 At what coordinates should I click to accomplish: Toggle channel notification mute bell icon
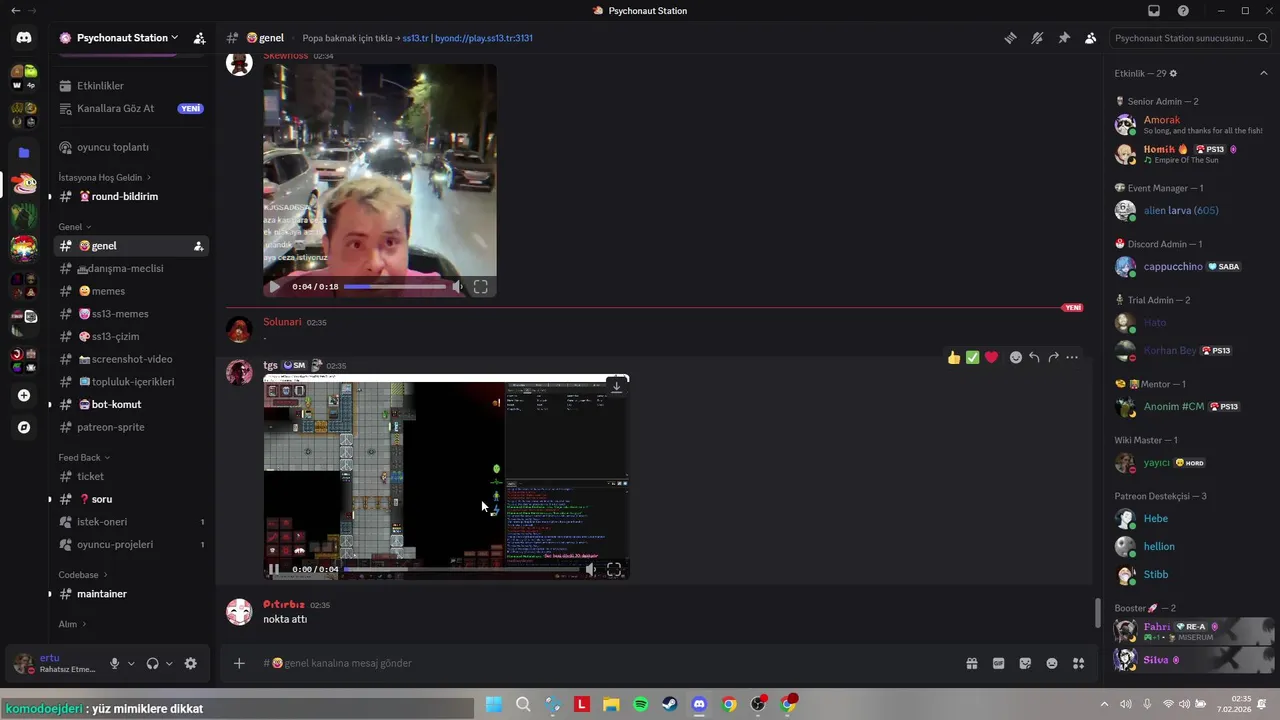[1037, 38]
